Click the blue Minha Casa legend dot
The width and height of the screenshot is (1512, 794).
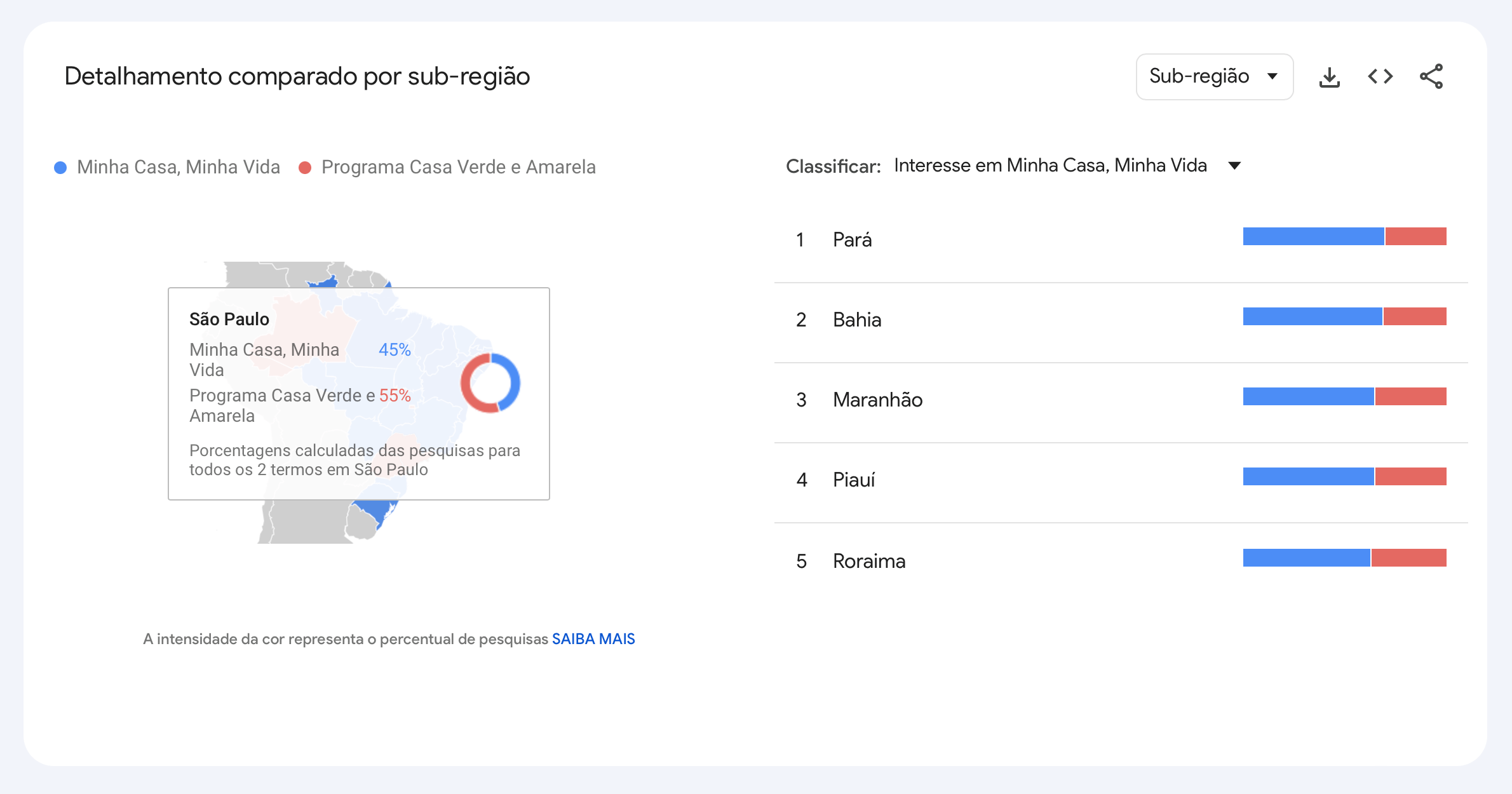tap(60, 168)
